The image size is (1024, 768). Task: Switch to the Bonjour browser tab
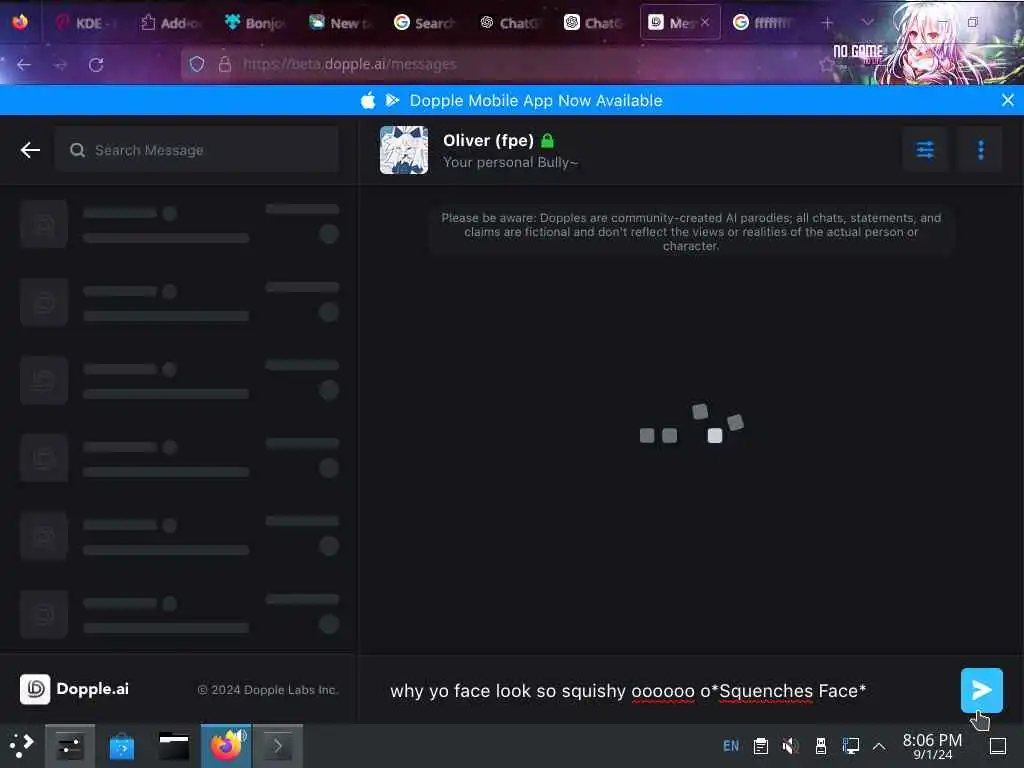(x=256, y=23)
